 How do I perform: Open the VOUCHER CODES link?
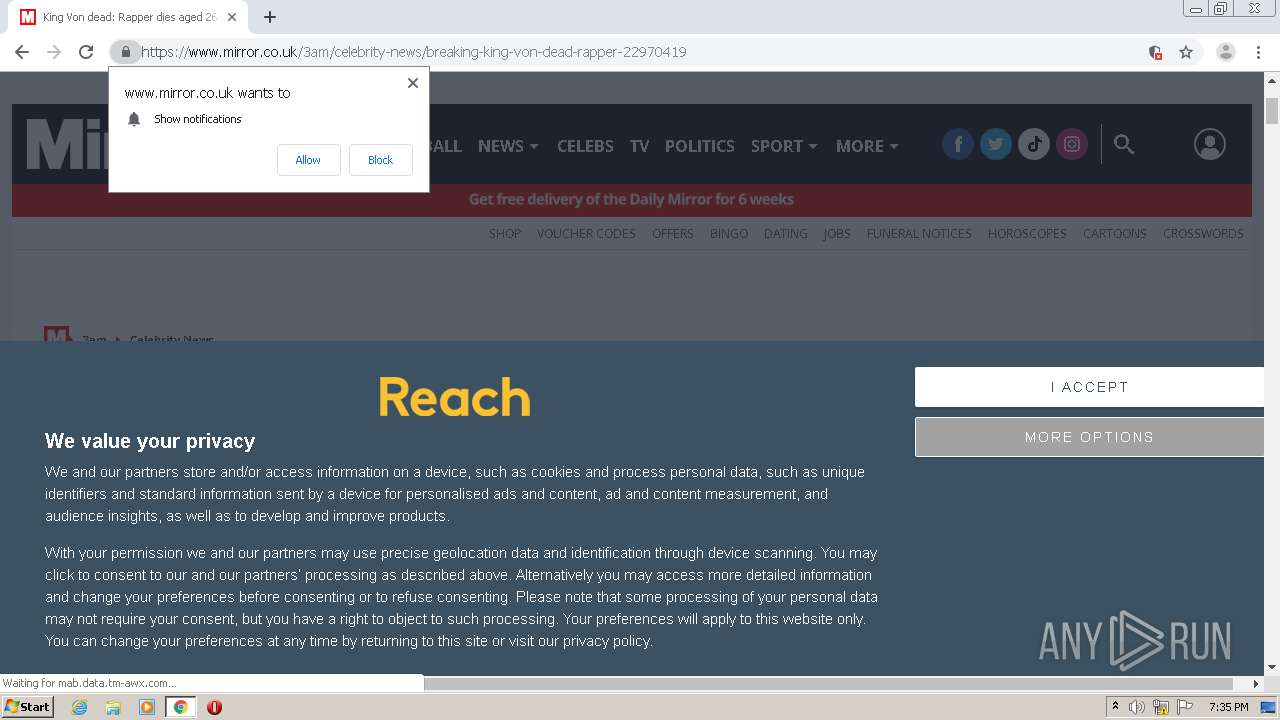point(586,234)
